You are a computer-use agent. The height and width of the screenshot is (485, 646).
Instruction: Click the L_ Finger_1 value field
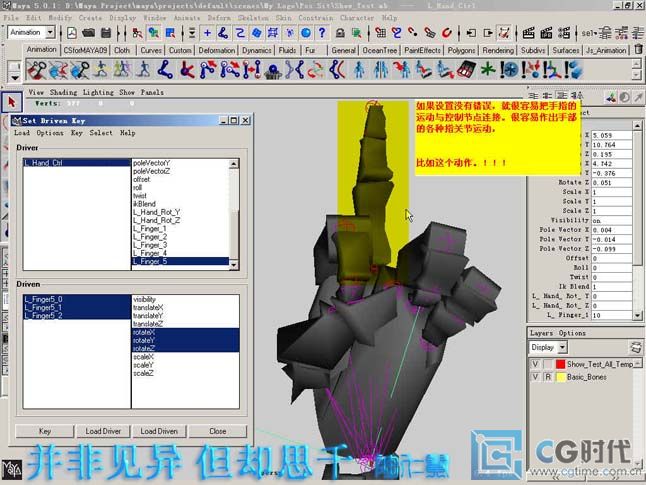(612, 316)
